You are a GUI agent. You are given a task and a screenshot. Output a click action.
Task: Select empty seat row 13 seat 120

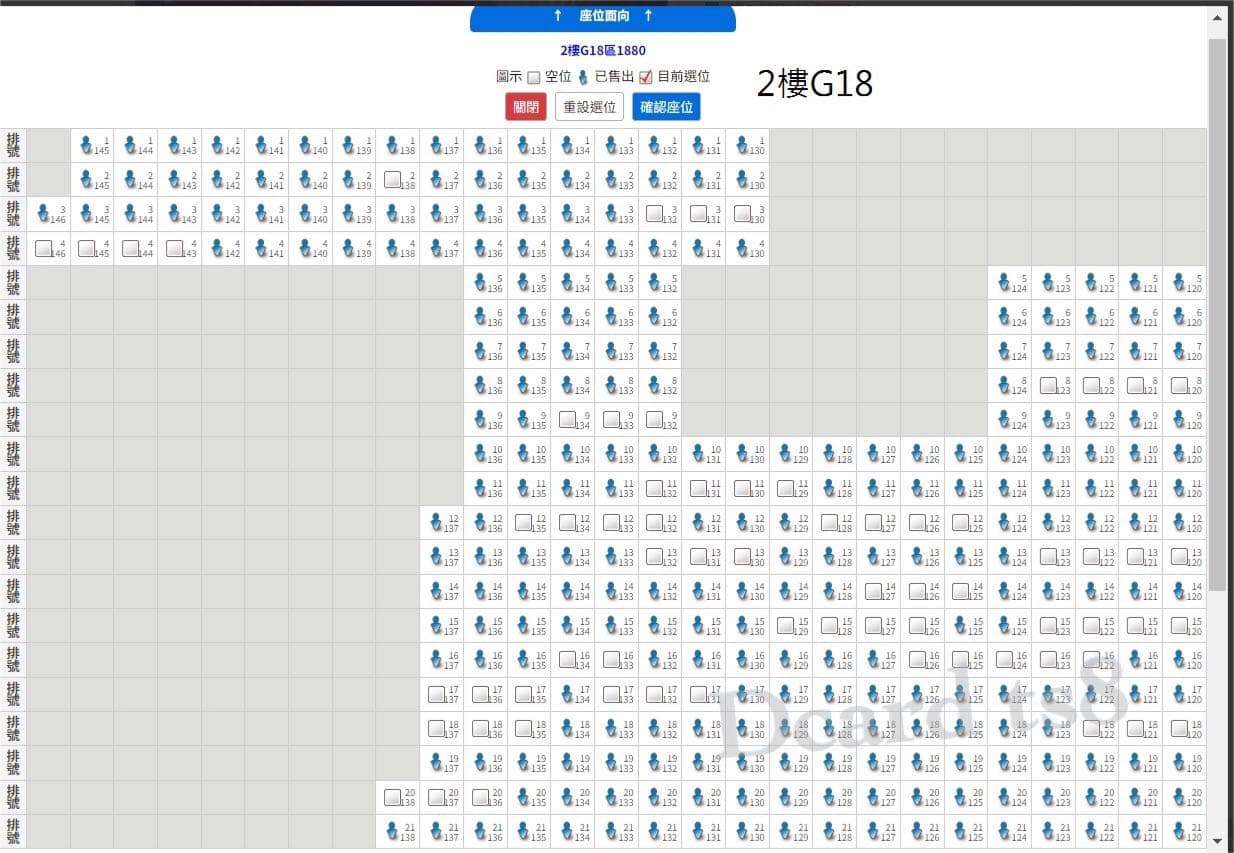click(x=1180, y=556)
